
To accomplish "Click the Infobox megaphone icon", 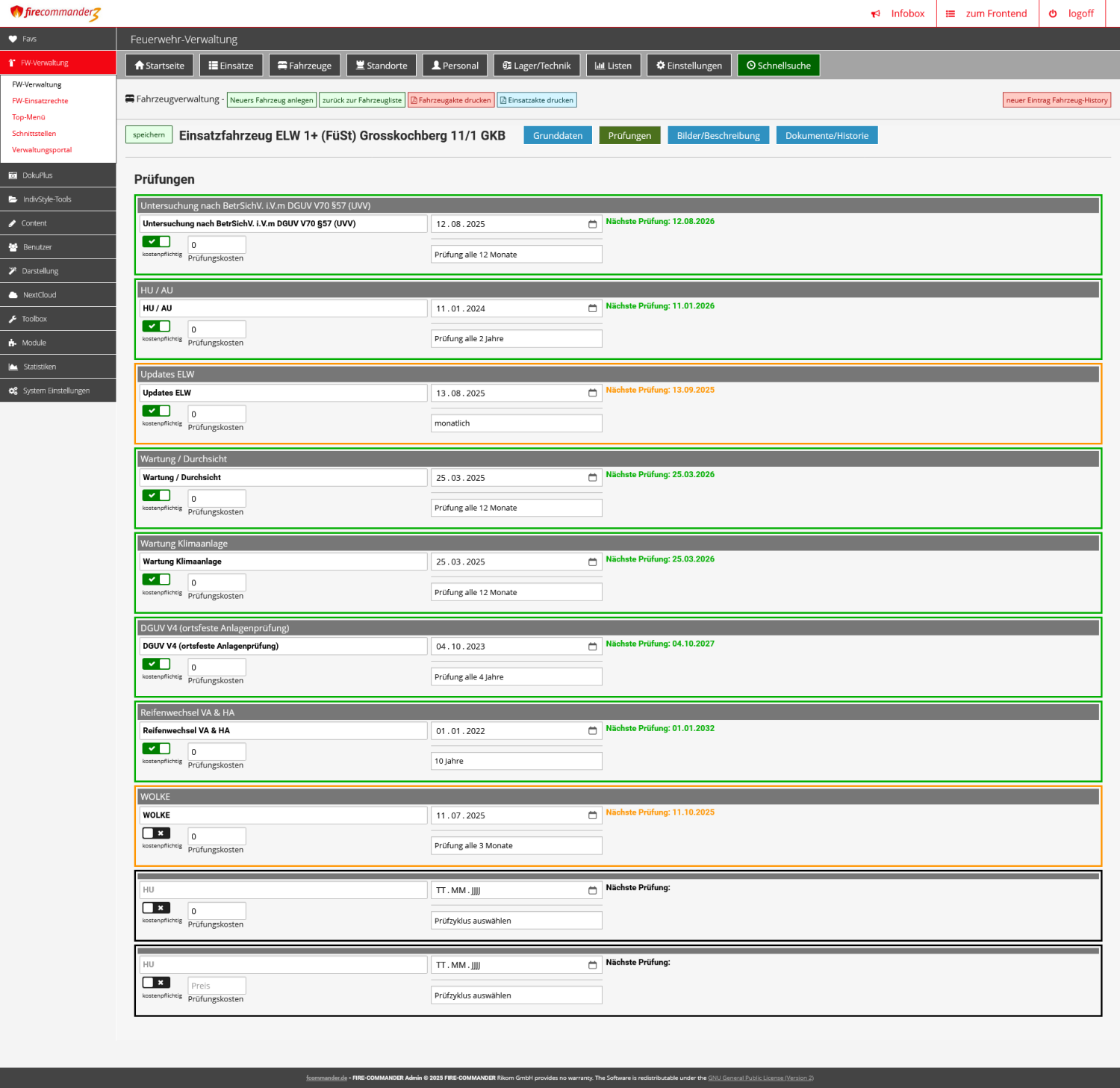I will (876, 13).
